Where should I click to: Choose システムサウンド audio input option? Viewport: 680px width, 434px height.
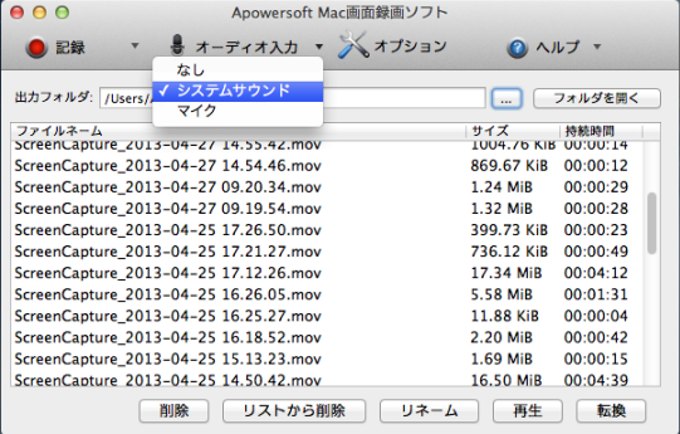pyautogui.click(x=238, y=91)
